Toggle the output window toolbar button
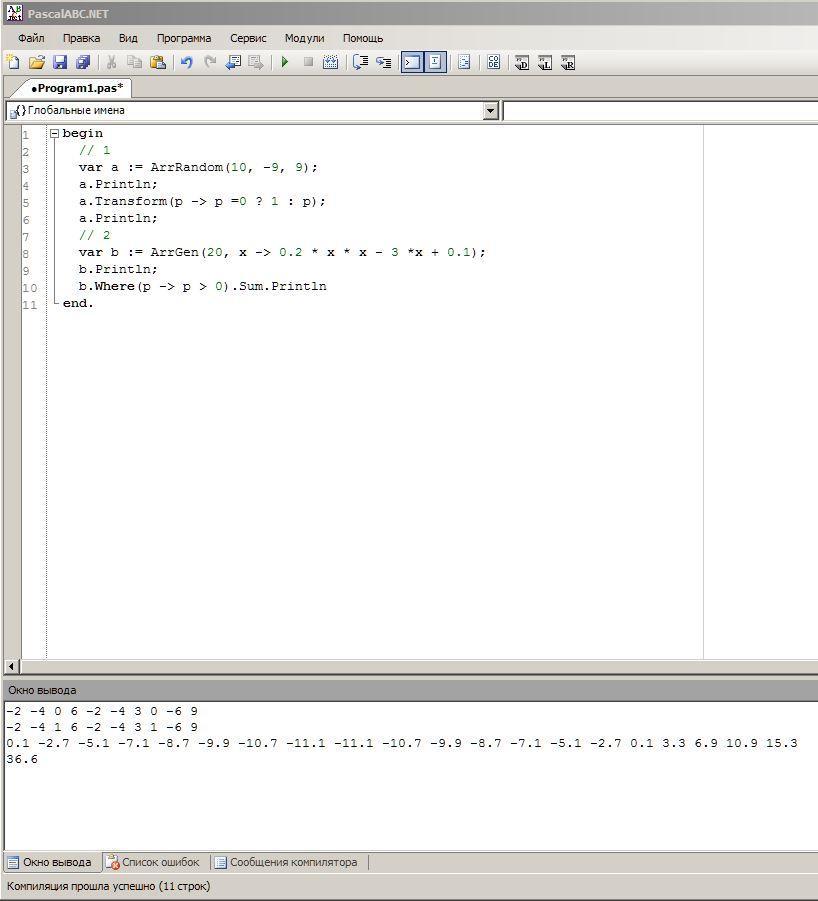 (x=412, y=62)
